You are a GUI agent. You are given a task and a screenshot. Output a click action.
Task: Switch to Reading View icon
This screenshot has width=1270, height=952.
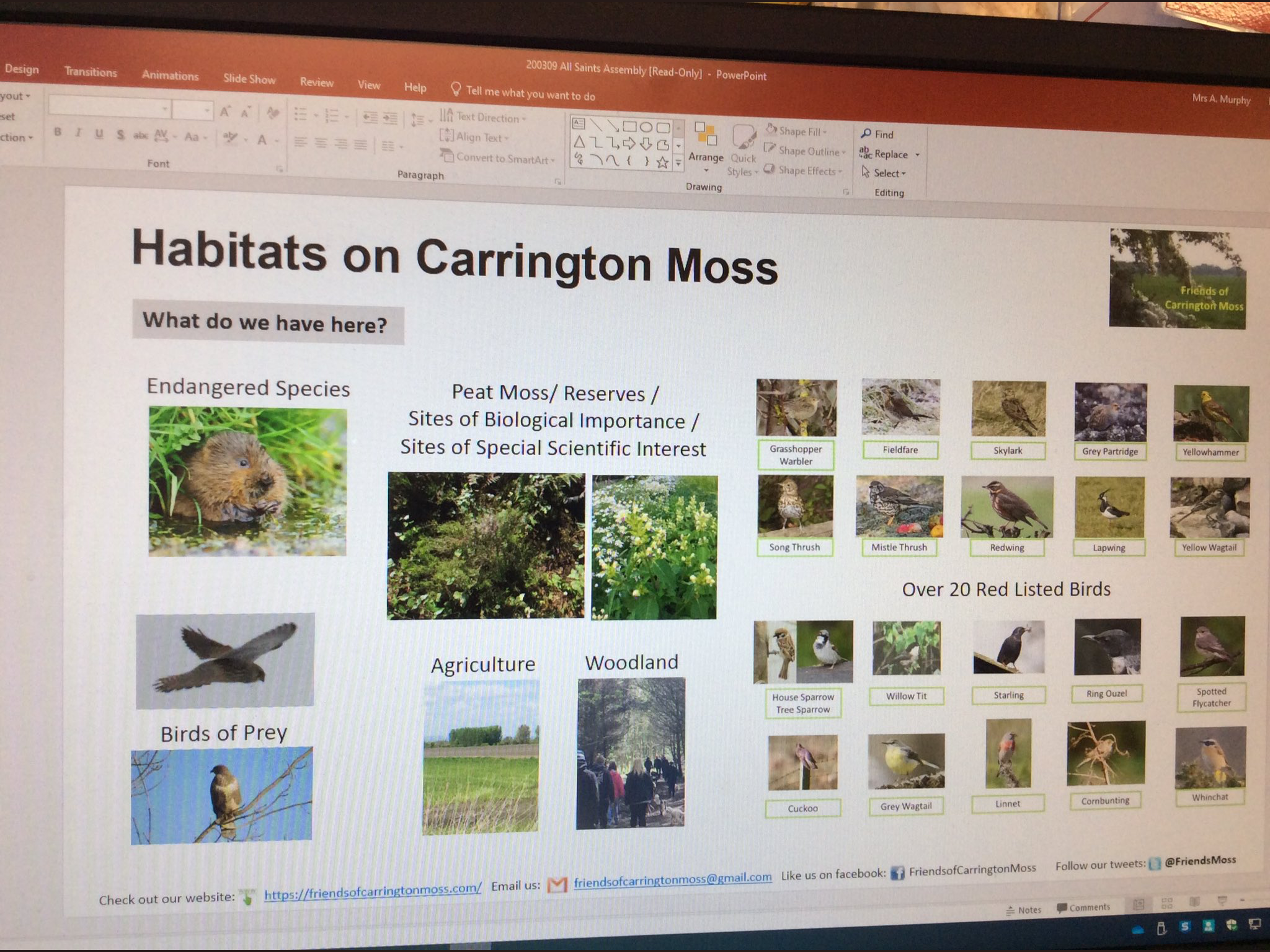click(x=1194, y=901)
